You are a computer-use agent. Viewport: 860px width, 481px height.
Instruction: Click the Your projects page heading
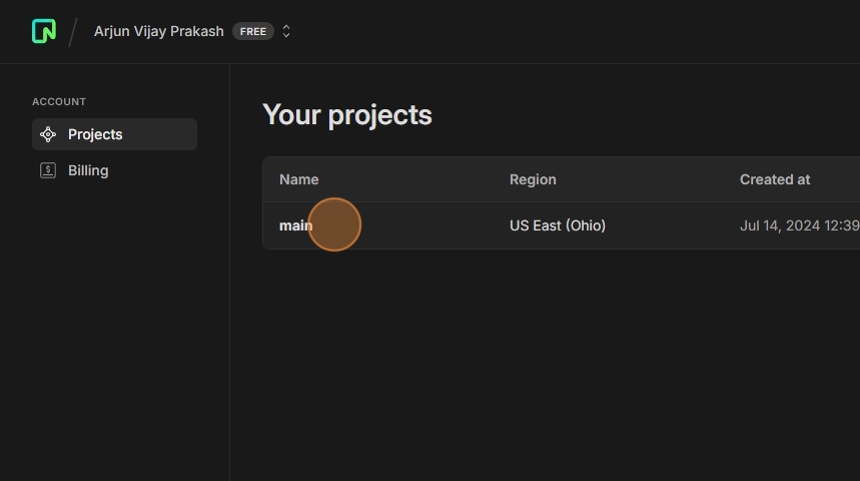(x=347, y=115)
